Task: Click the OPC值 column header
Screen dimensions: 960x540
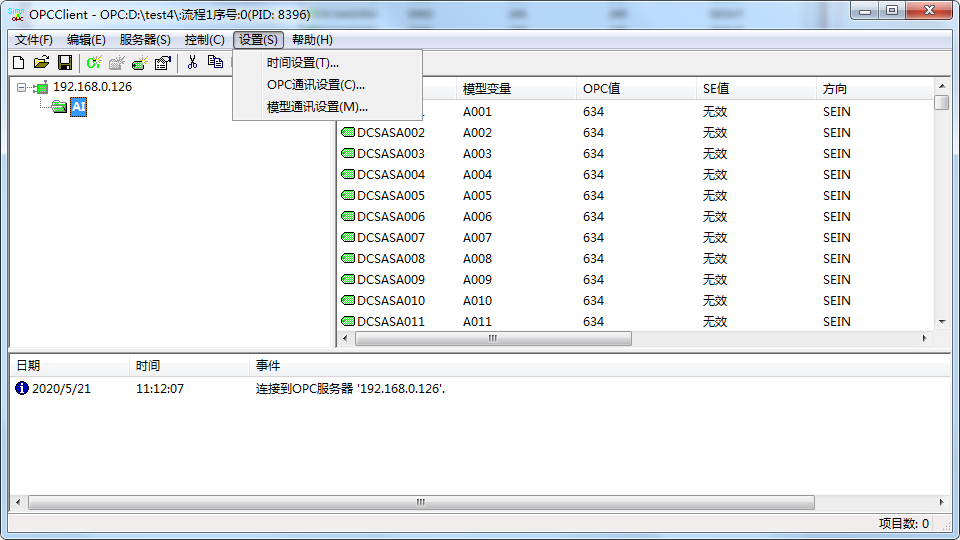Action: point(601,89)
